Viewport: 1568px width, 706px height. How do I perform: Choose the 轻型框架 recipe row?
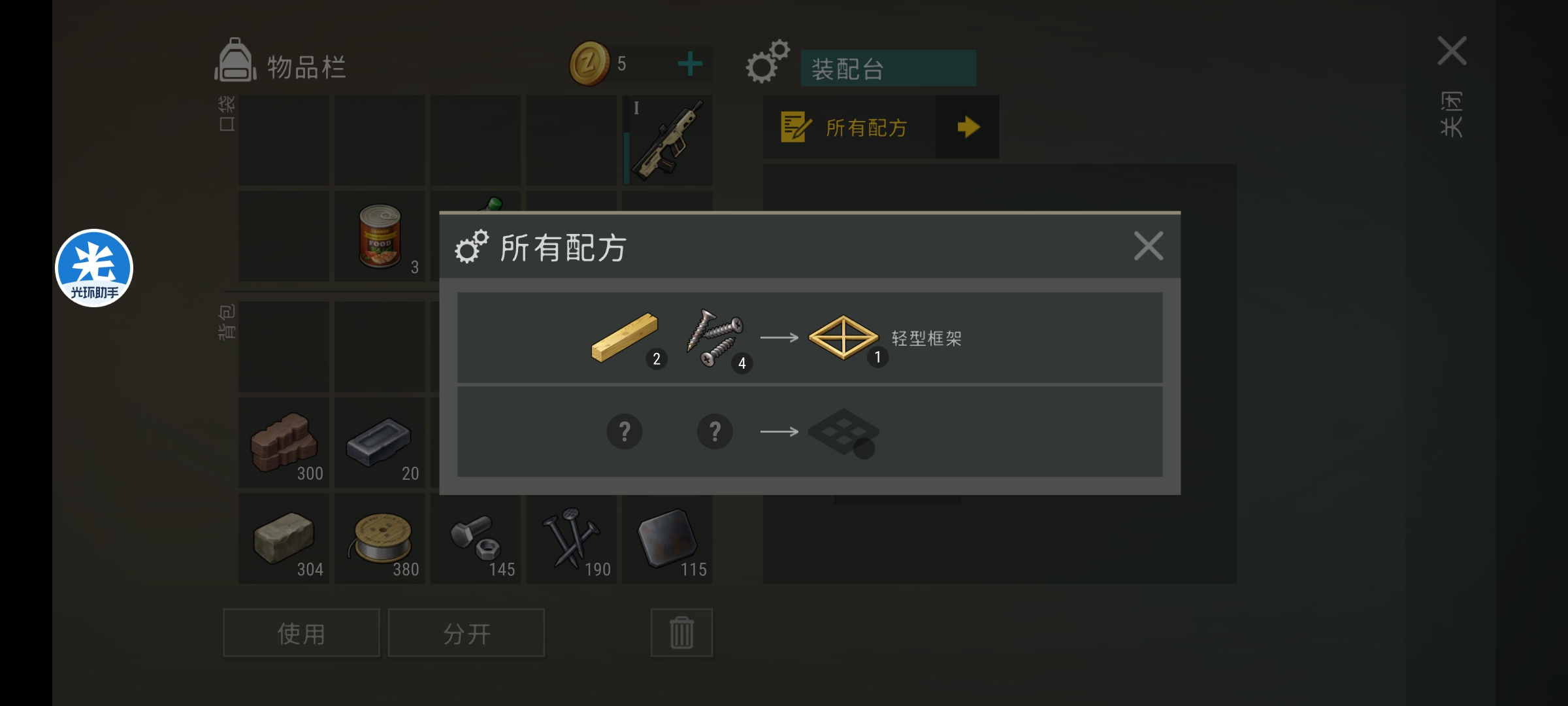click(809, 338)
